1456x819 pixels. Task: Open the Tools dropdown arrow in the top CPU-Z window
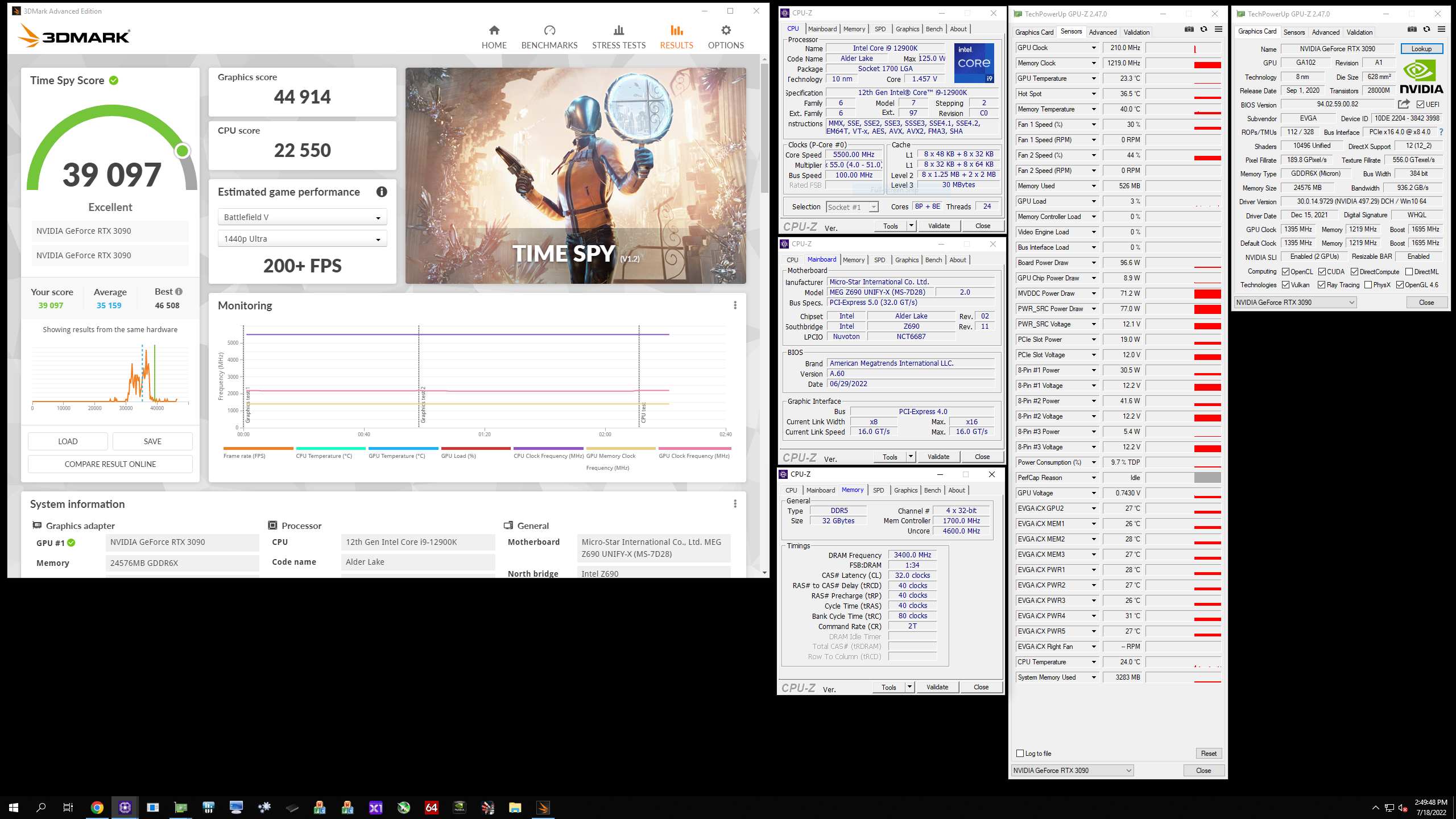point(911,226)
